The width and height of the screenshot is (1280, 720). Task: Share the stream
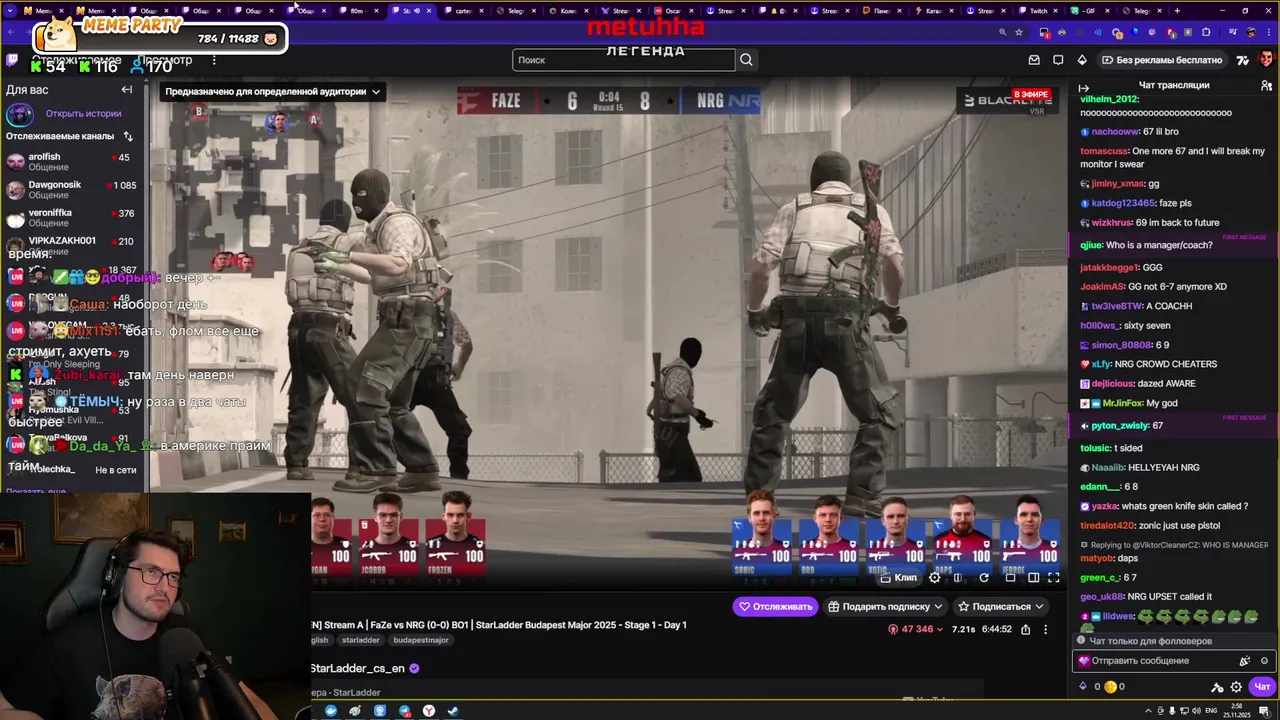[1026, 629]
